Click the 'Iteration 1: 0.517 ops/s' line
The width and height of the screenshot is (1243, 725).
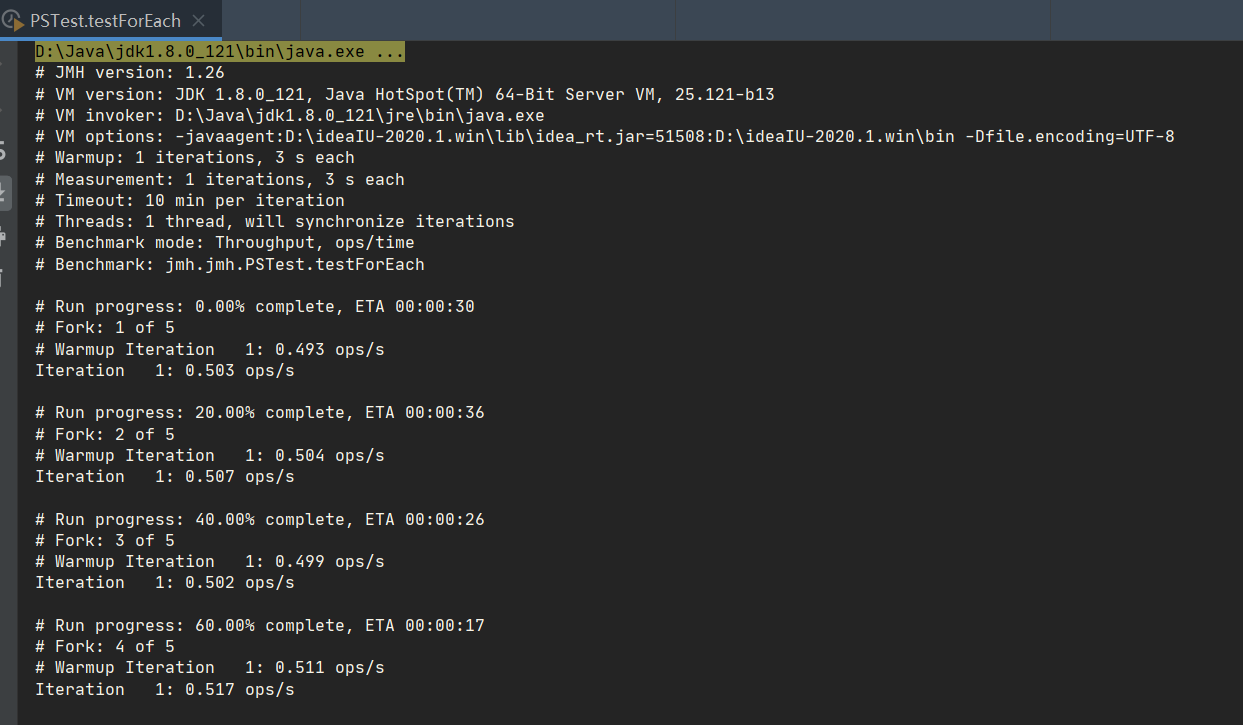tap(165, 689)
